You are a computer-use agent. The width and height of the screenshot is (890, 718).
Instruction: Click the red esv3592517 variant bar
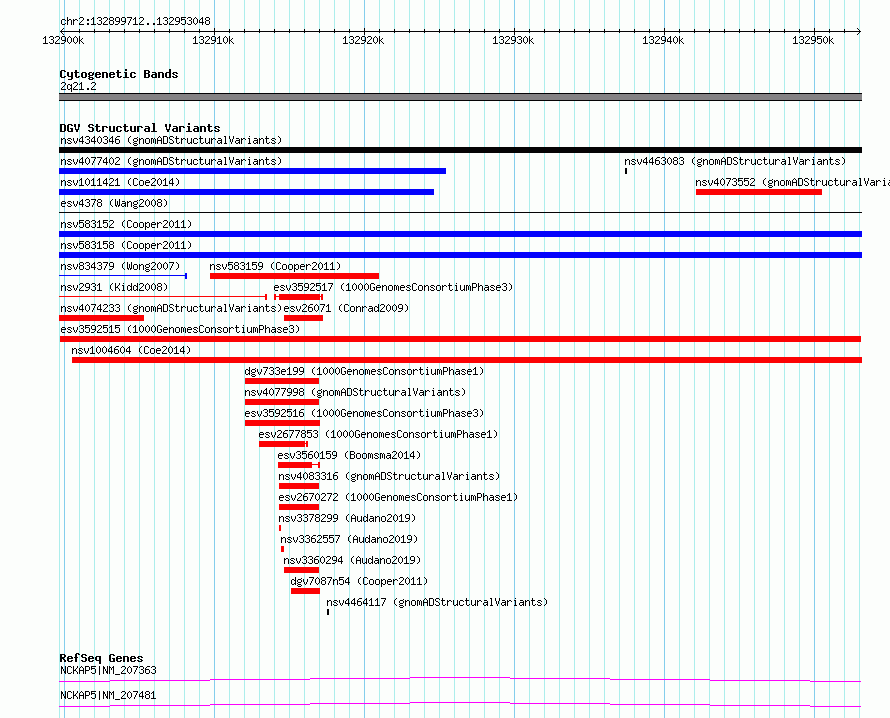click(x=299, y=297)
